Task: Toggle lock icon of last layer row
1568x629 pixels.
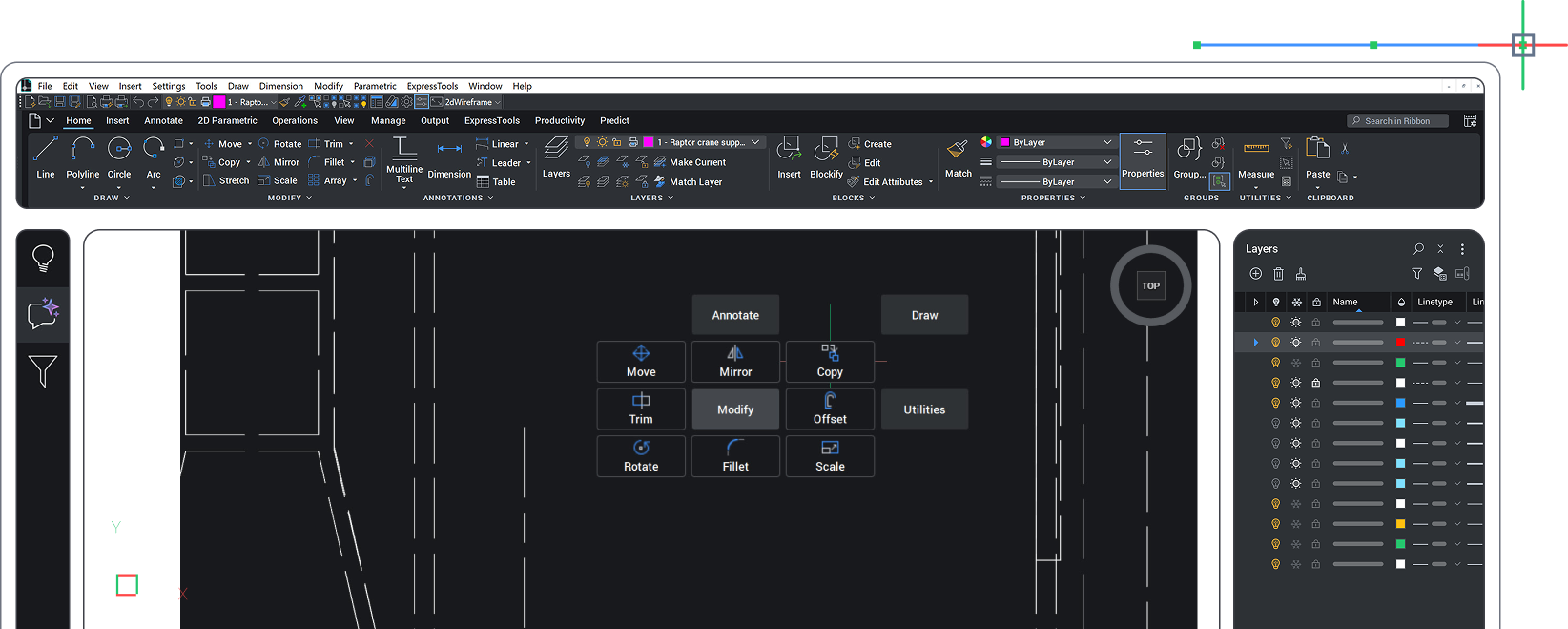Action: [x=1316, y=564]
